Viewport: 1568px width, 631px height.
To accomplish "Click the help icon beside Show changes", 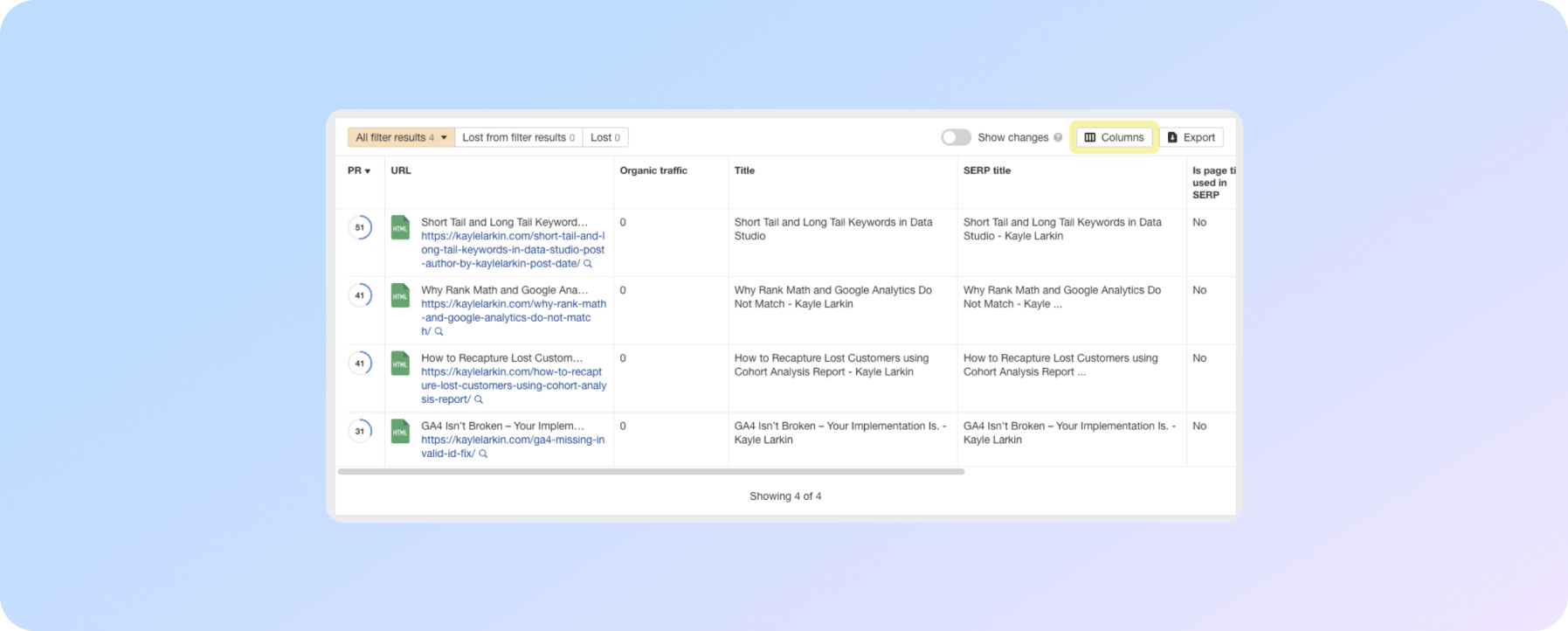I will click(x=1058, y=138).
